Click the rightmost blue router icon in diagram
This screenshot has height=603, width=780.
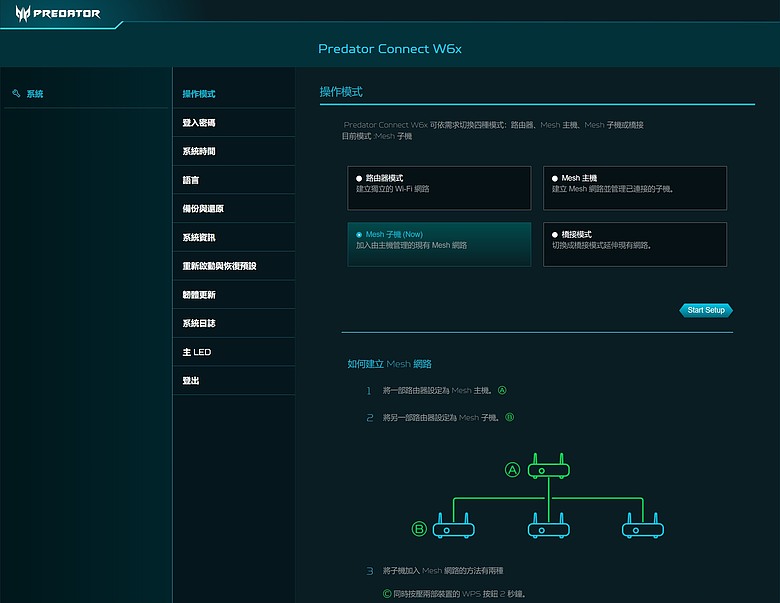pos(643,525)
